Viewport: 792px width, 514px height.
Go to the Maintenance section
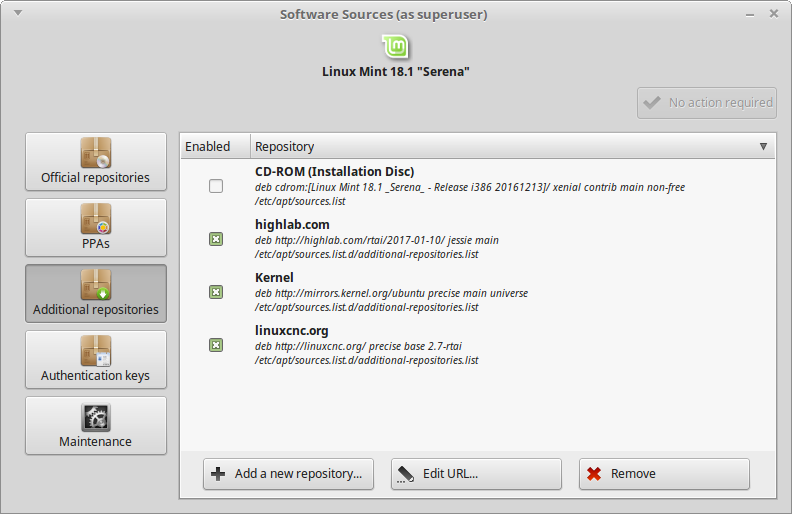point(96,426)
